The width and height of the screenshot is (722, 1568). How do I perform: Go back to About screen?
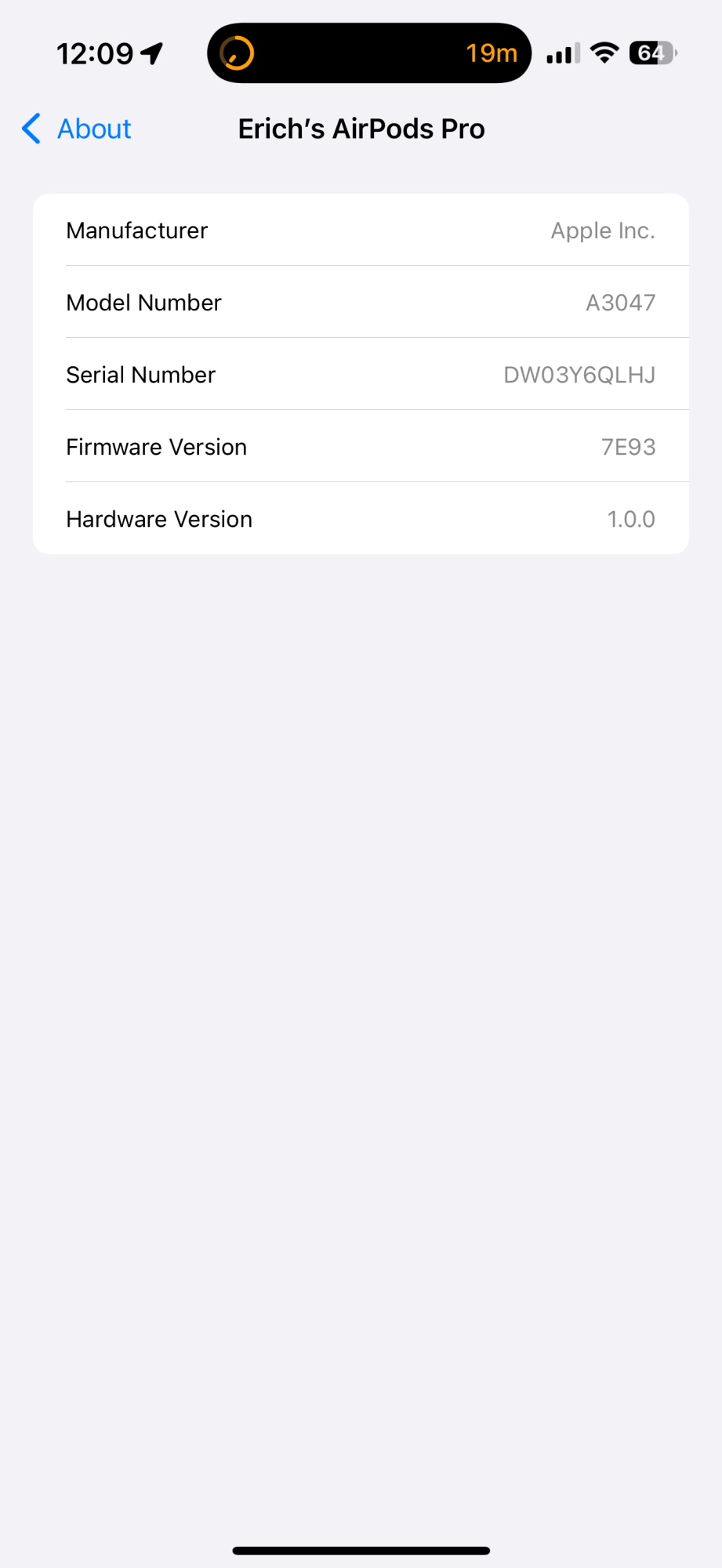point(77,129)
